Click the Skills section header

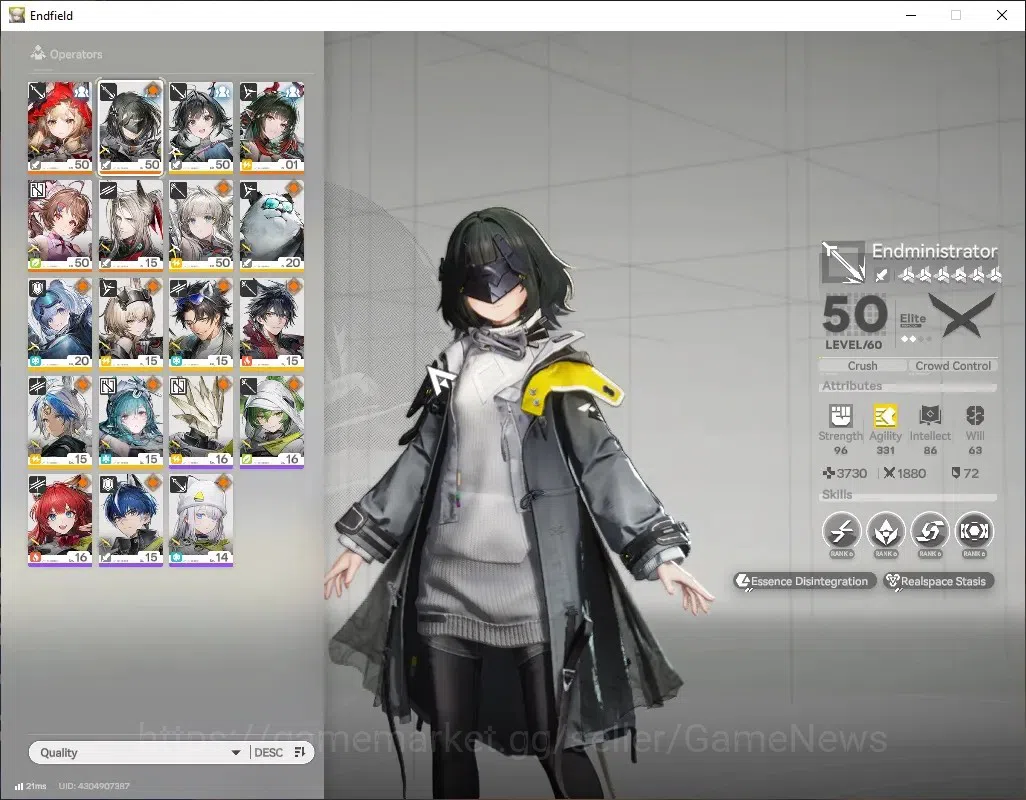837,495
